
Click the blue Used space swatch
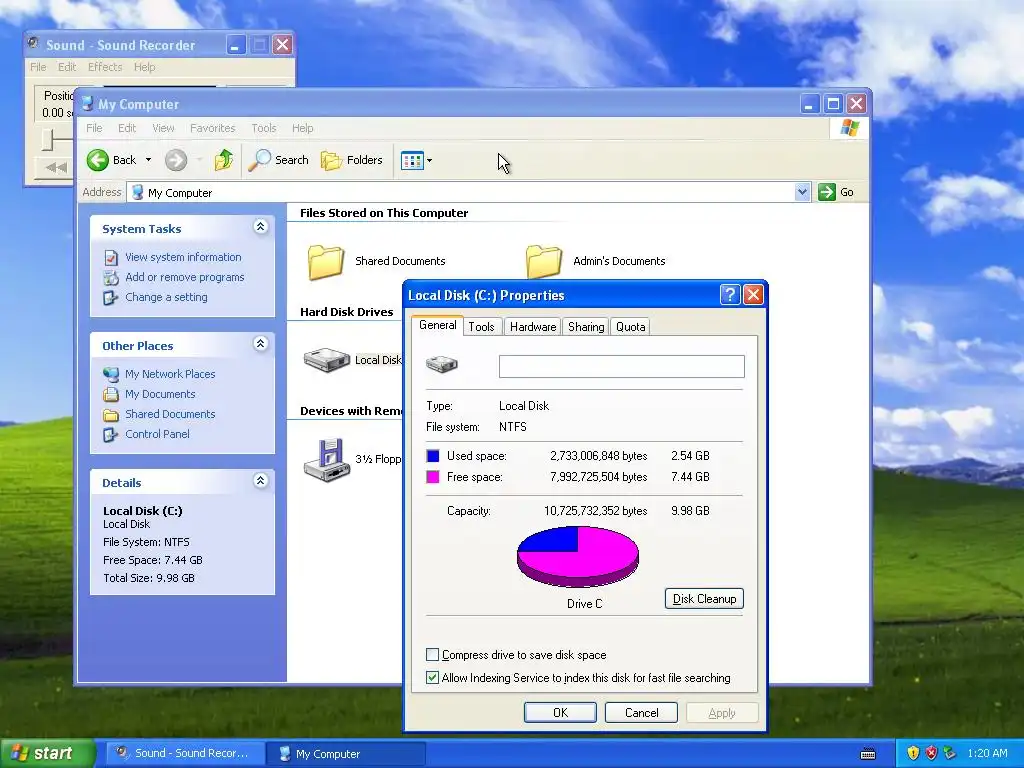[x=433, y=455]
